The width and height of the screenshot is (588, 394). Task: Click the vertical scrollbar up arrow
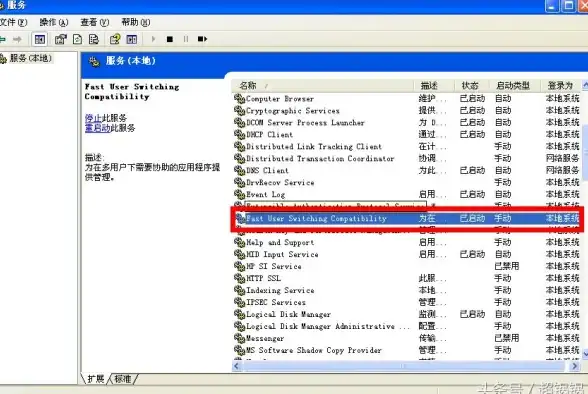point(585,85)
